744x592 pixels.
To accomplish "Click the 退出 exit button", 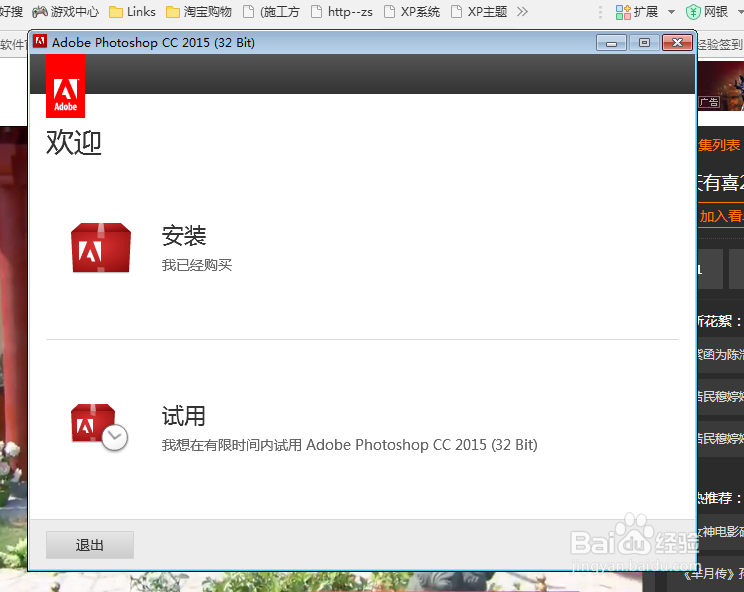I will coord(90,545).
